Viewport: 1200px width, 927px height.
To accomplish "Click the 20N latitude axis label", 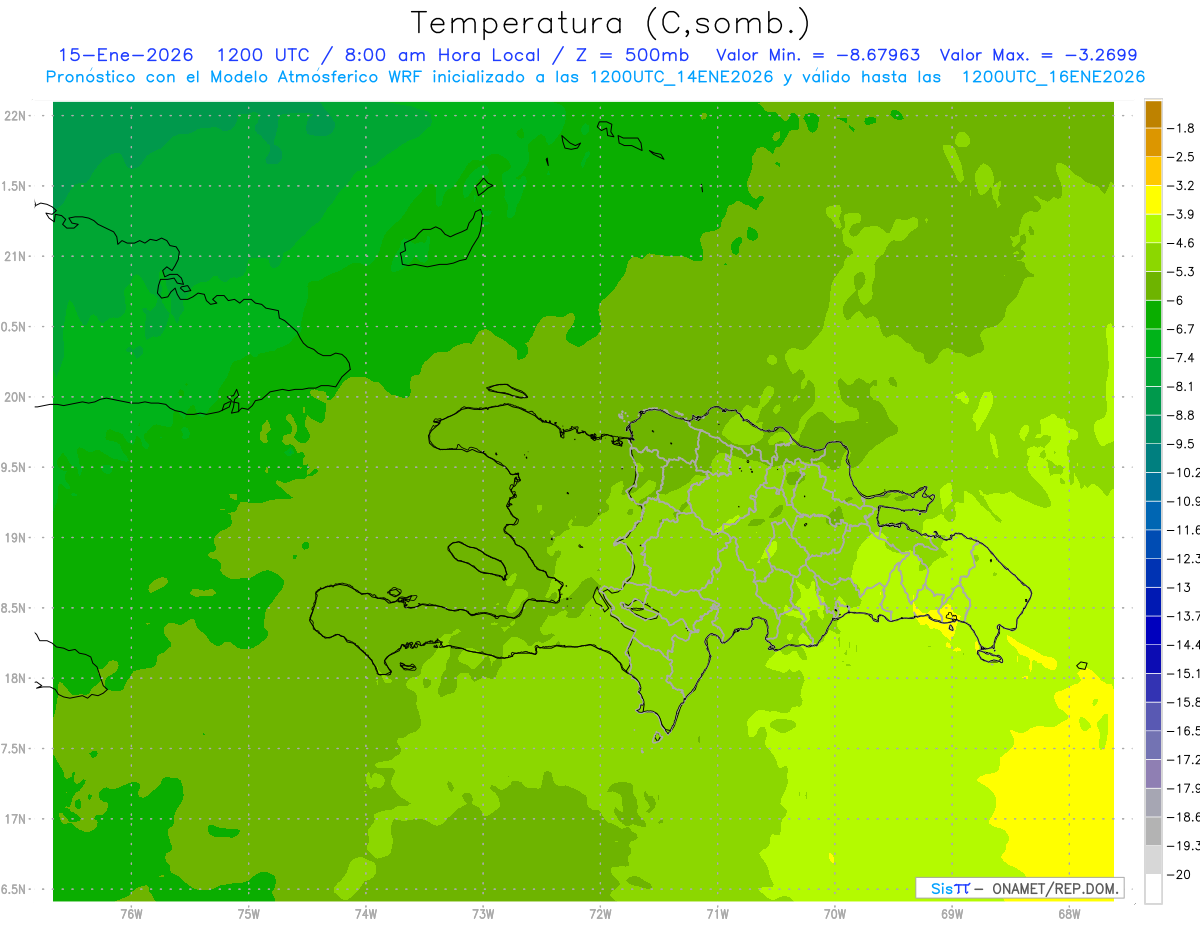I will click(x=16, y=397).
